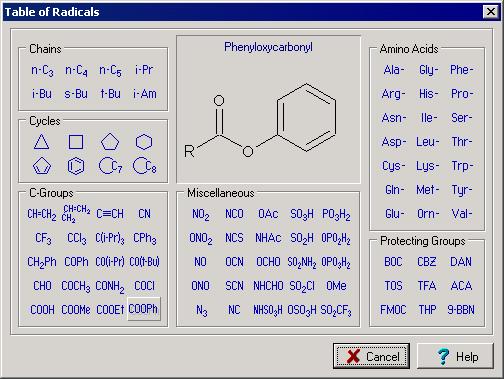Select the COPh benzoyl group
Image resolution: width=504 pixels, height=379 pixels.
tap(76, 262)
